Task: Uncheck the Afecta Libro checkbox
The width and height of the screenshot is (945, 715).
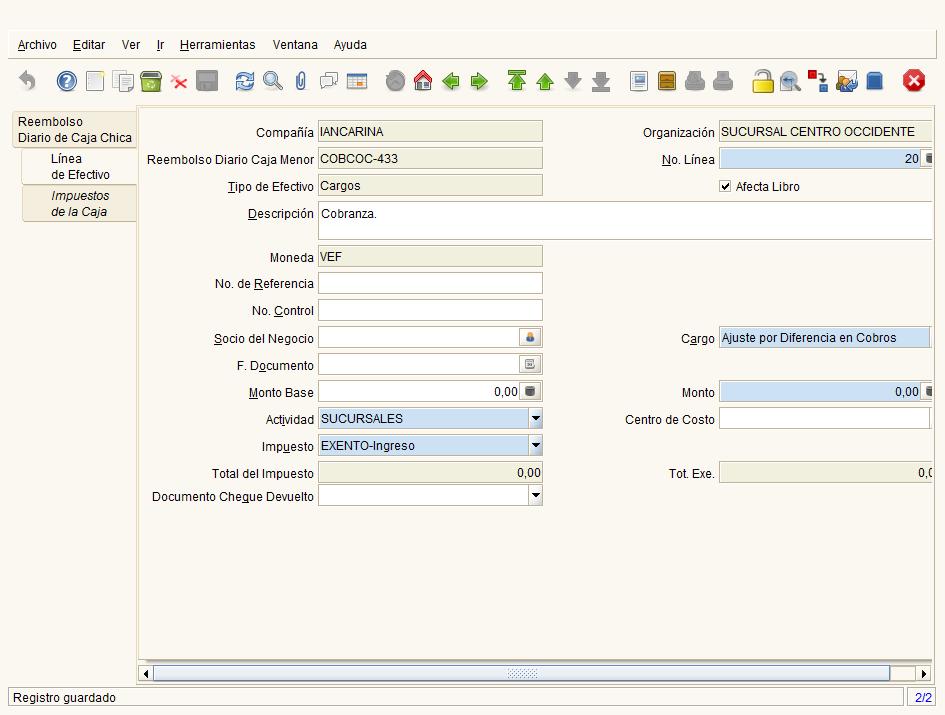Action: [x=725, y=186]
